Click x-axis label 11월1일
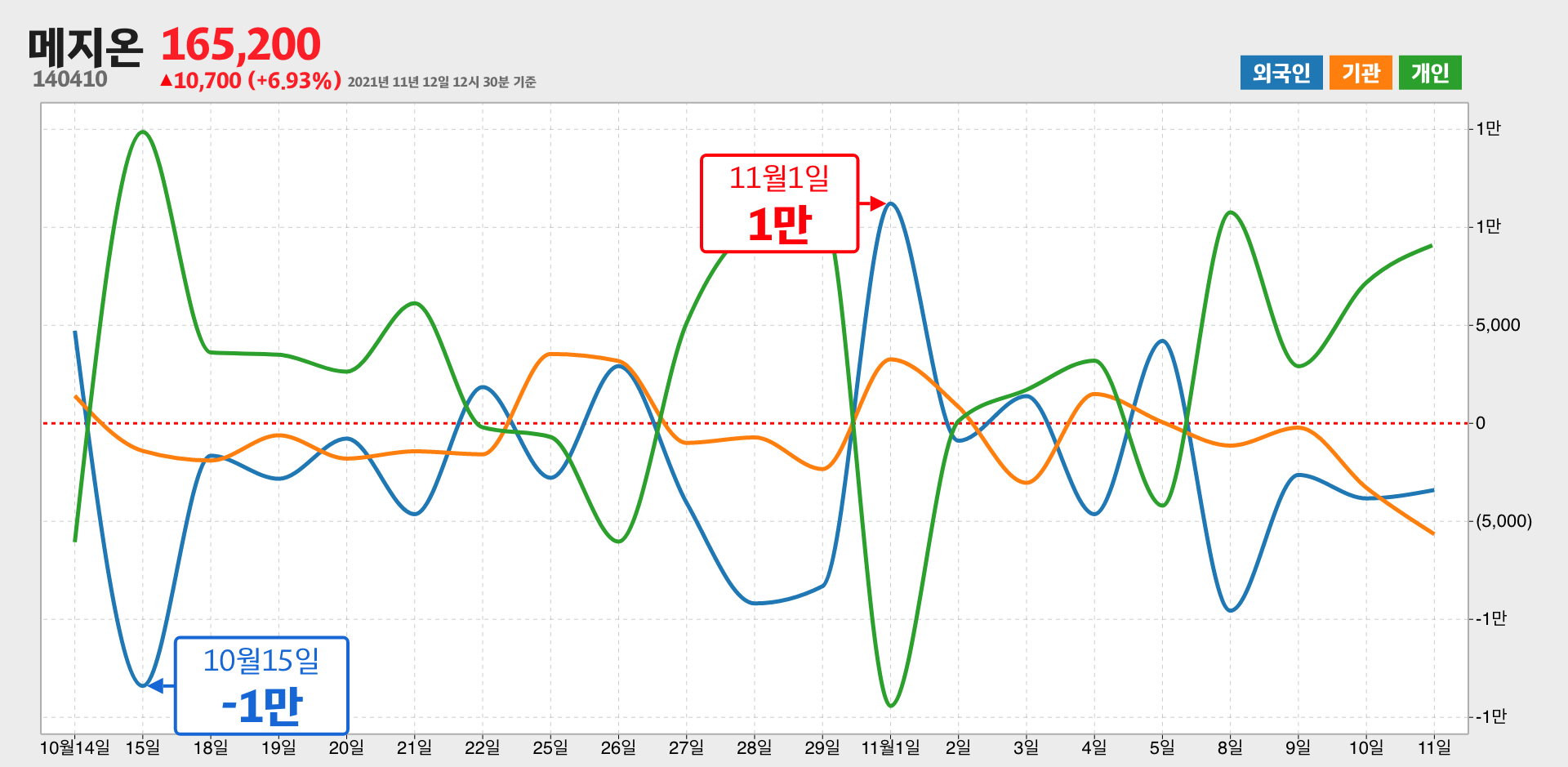 [x=890, y=747]
